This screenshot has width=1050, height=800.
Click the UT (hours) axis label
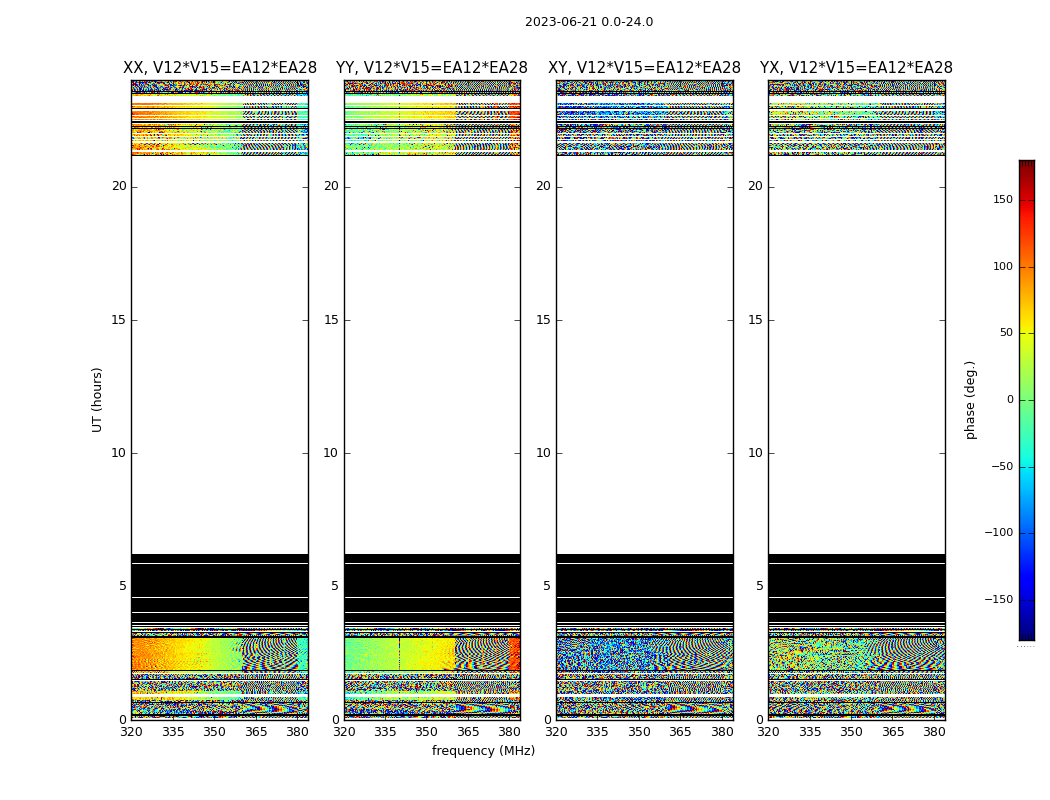(x=97, y=400)
